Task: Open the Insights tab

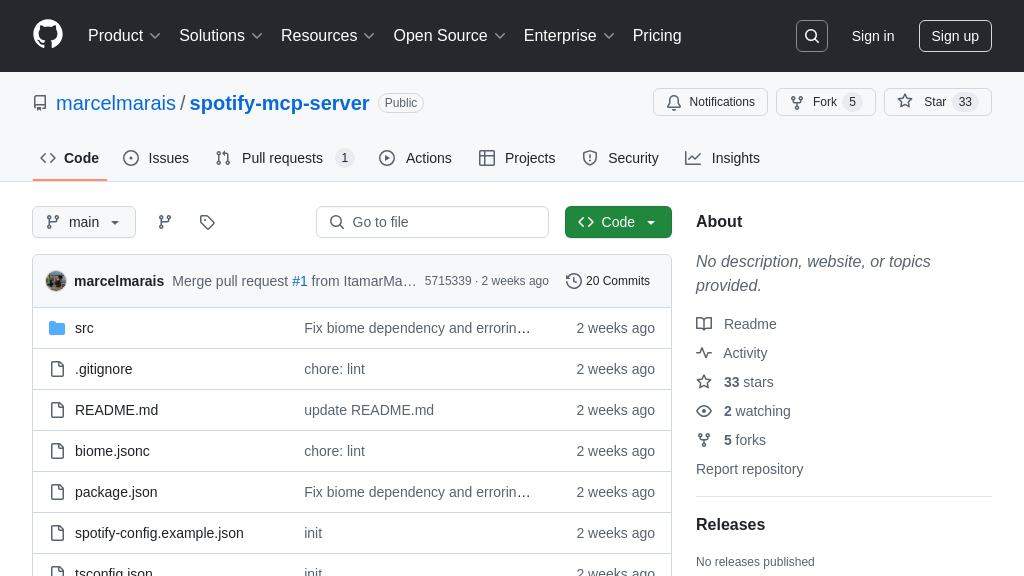Action: click(x=722, y=158)
